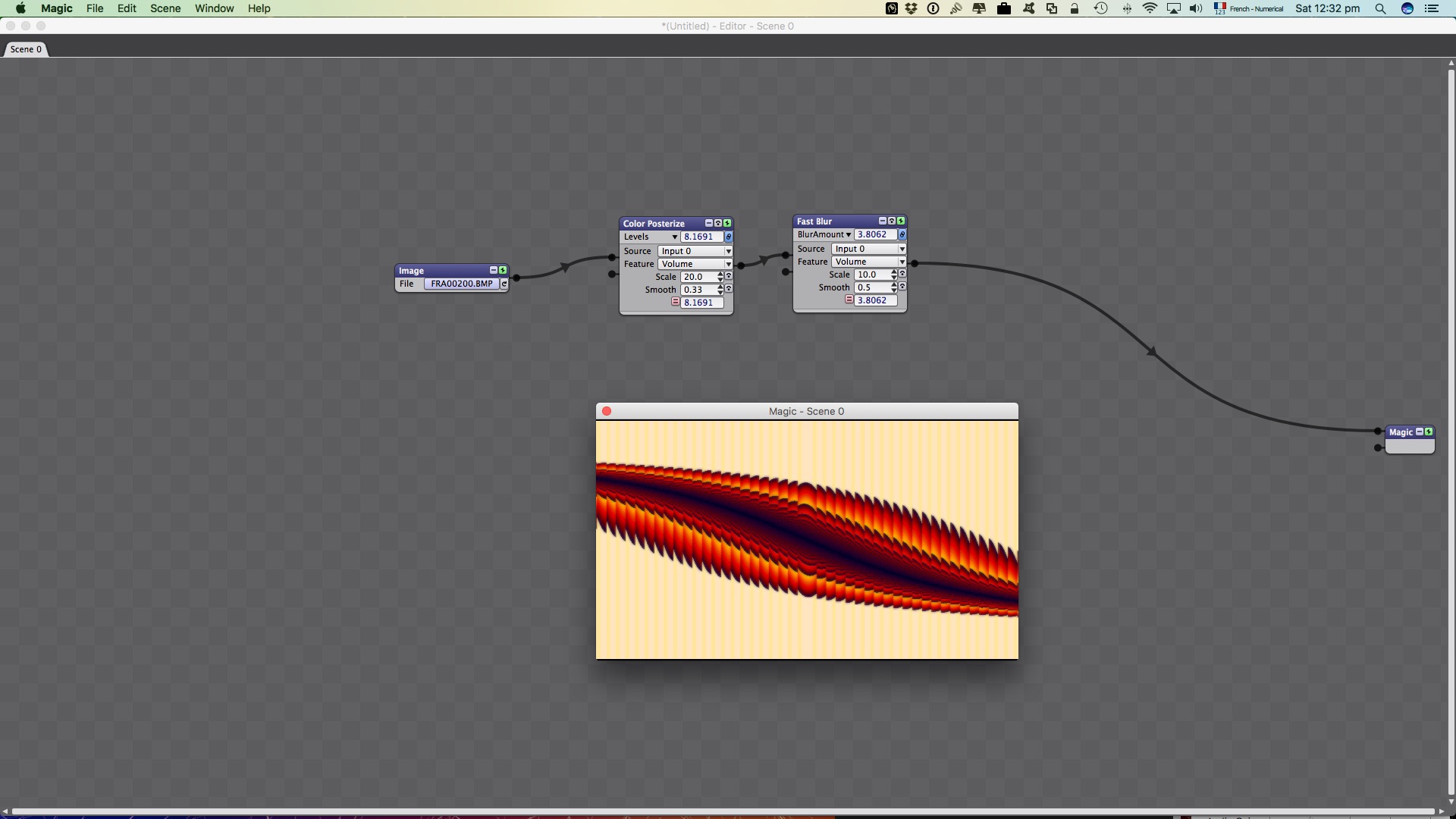This screenshot has height=819, width=1456.
Task: Open Dropbox in the menu bar
Action: (911, 8)
